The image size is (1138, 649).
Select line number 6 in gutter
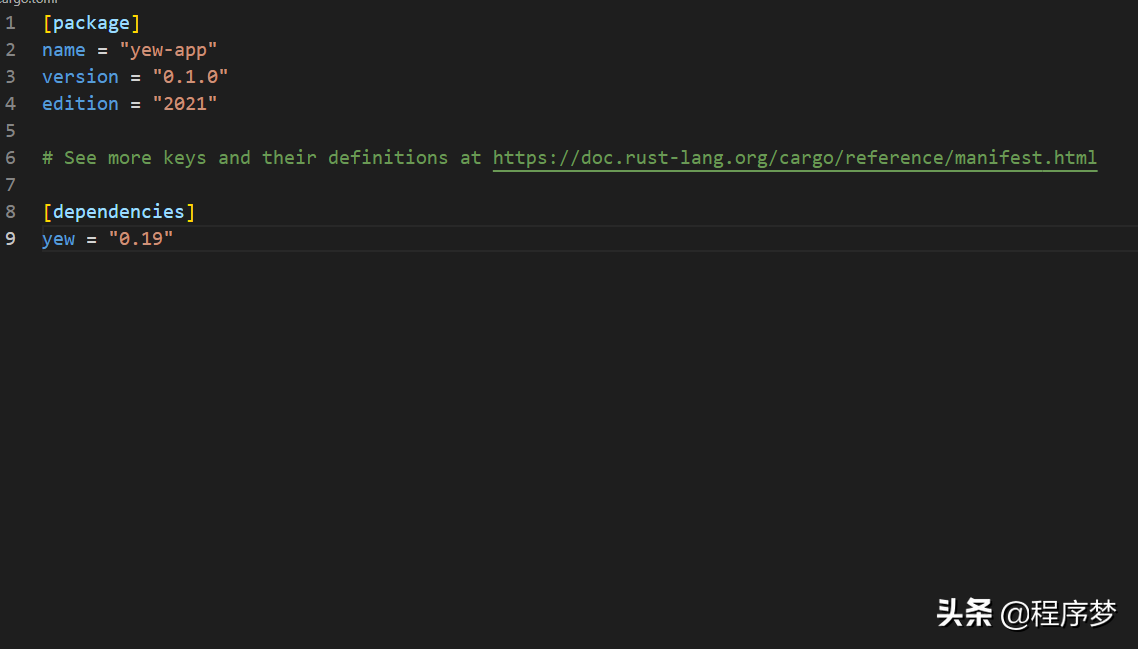[x=10, y=158]
